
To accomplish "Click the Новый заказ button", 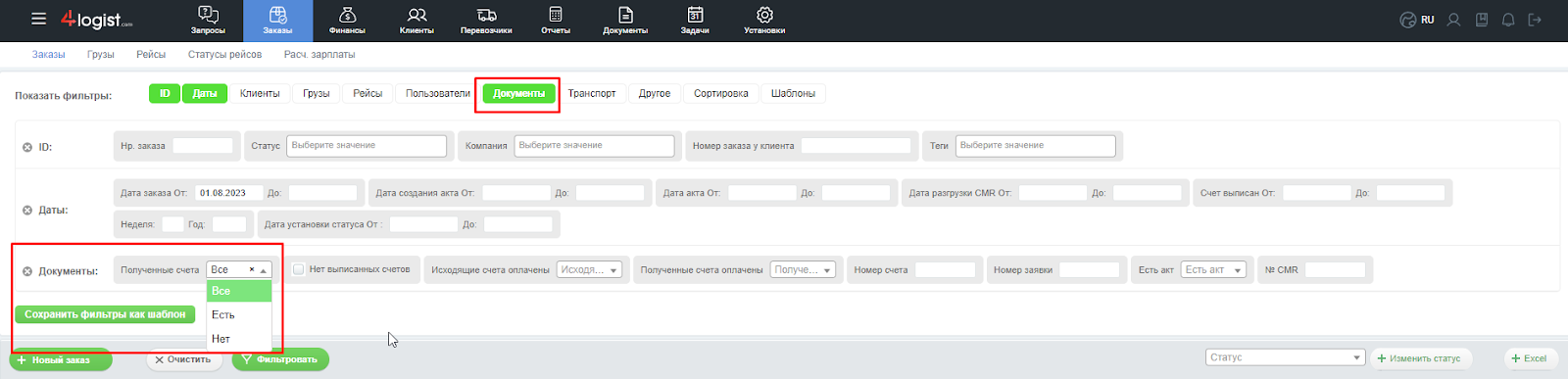I will 61,359.
